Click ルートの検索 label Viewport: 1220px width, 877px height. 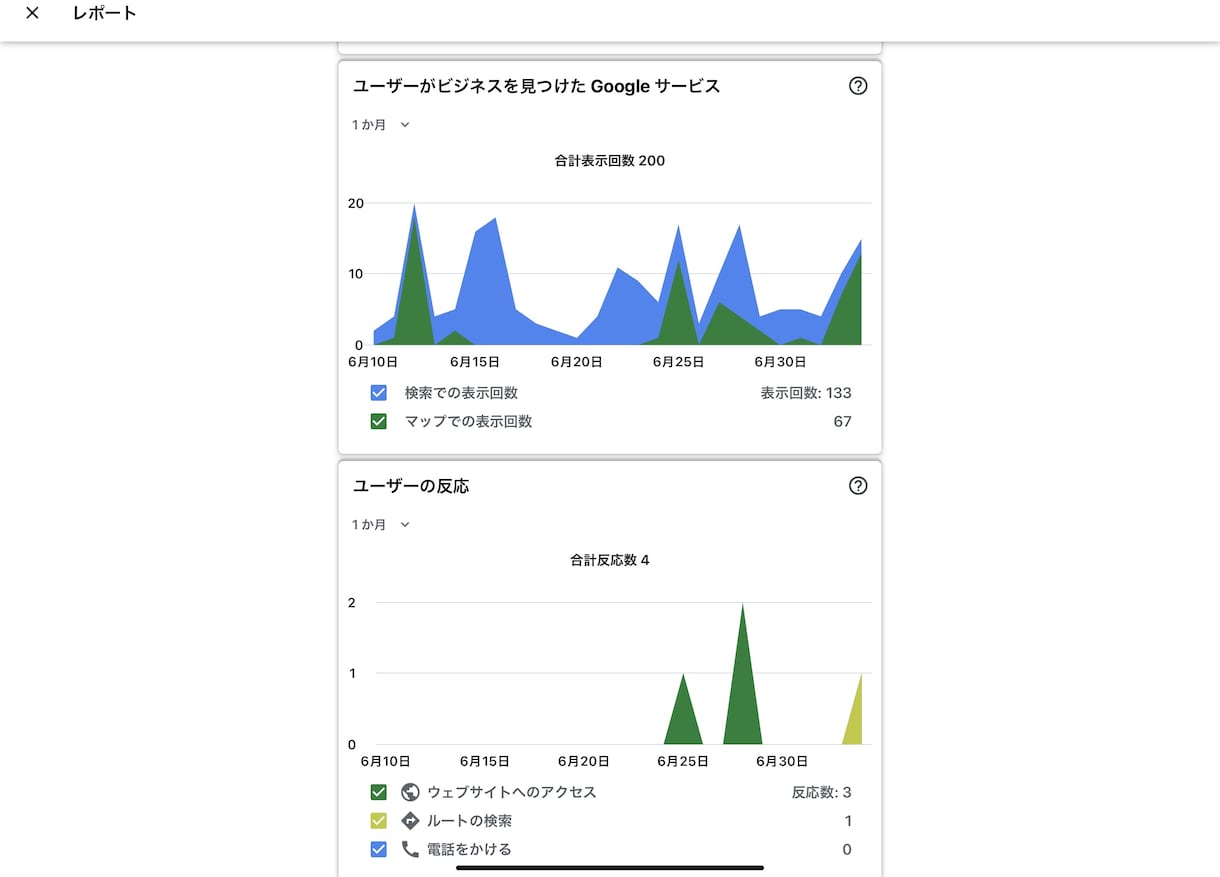point(470,821)
